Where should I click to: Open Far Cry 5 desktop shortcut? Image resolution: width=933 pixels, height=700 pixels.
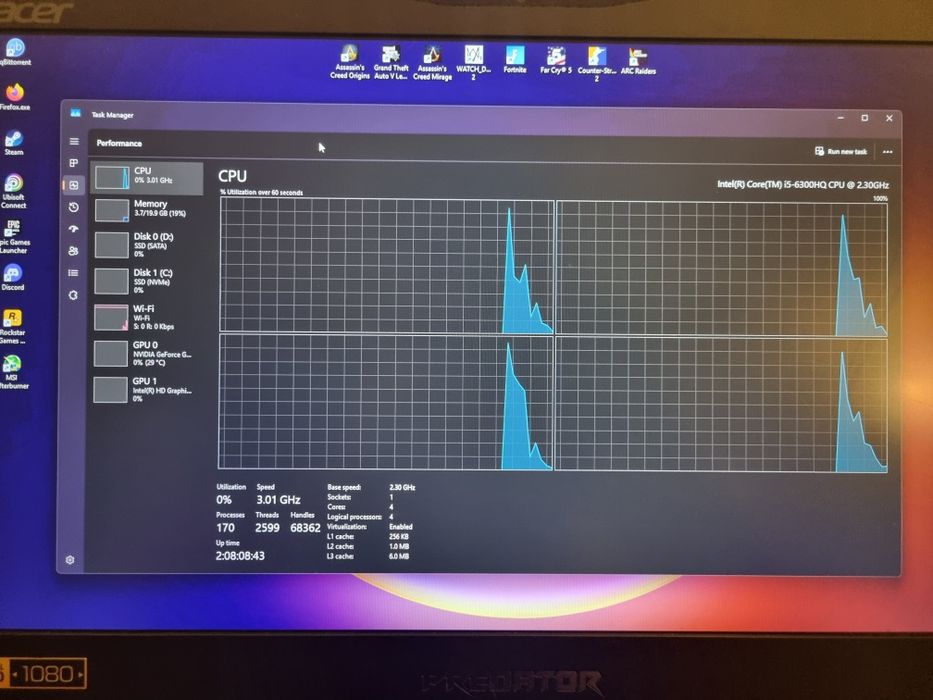pos(556,60)
